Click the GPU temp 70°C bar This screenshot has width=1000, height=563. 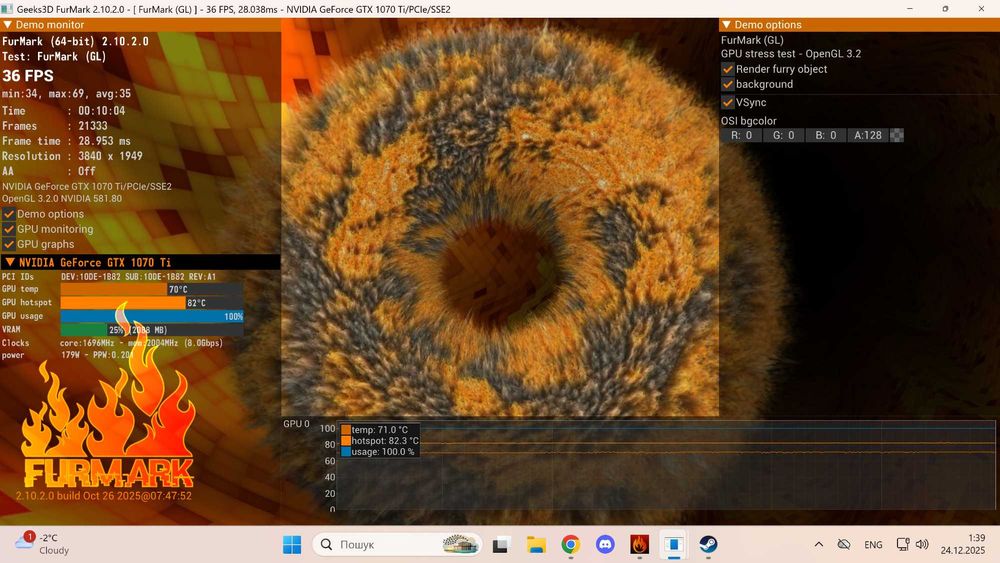coord(152,289)
